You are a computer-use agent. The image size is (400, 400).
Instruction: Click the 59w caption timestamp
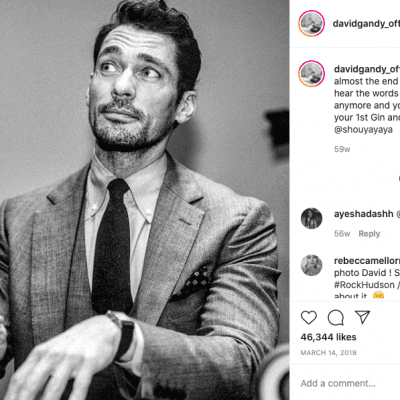pyautogui.click(x=342, y=149)
